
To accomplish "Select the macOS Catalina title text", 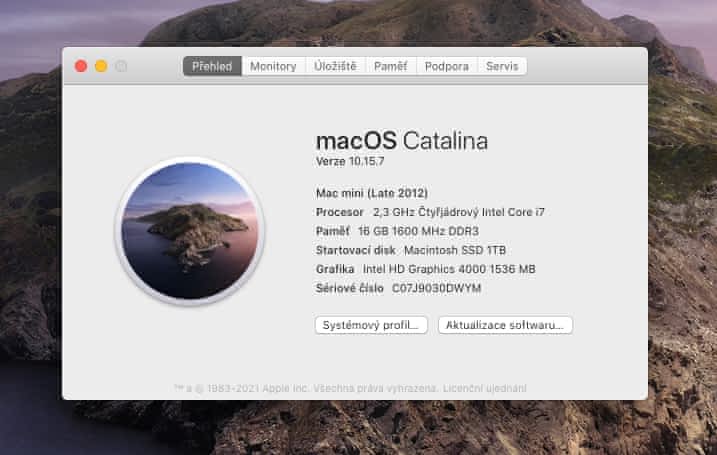I will click(x=402, y=140).
